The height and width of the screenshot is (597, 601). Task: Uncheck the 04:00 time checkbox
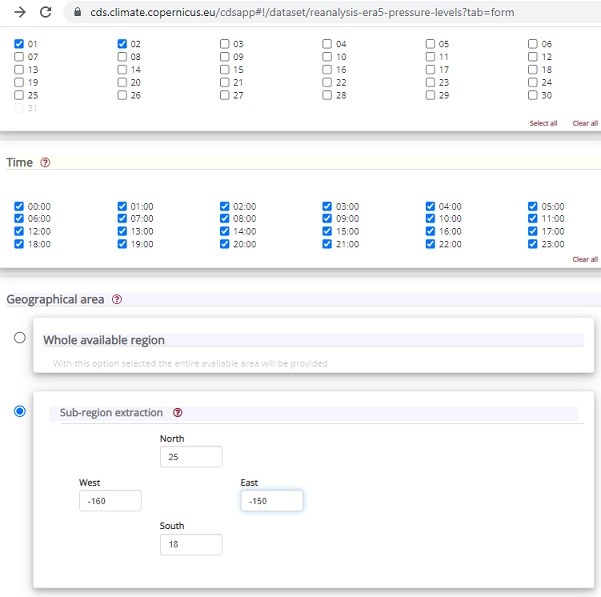pos(430,207)
